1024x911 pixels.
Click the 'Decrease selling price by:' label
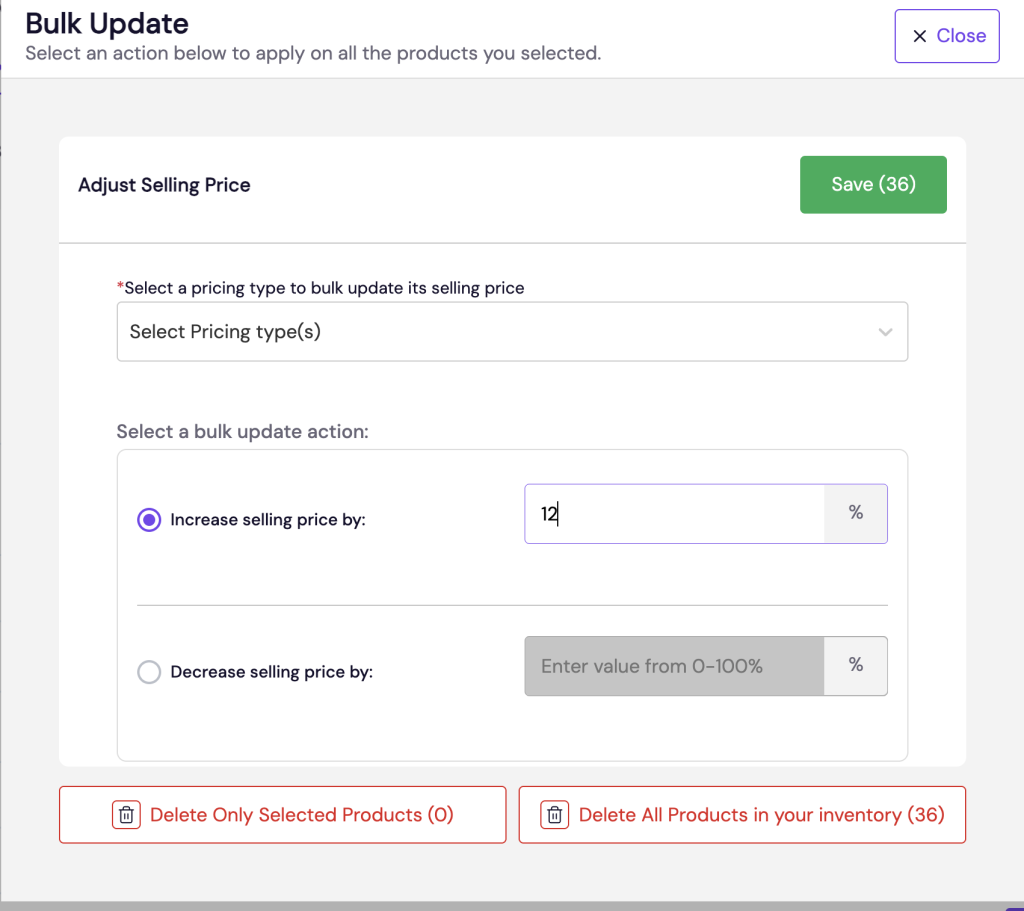[271, 672]
